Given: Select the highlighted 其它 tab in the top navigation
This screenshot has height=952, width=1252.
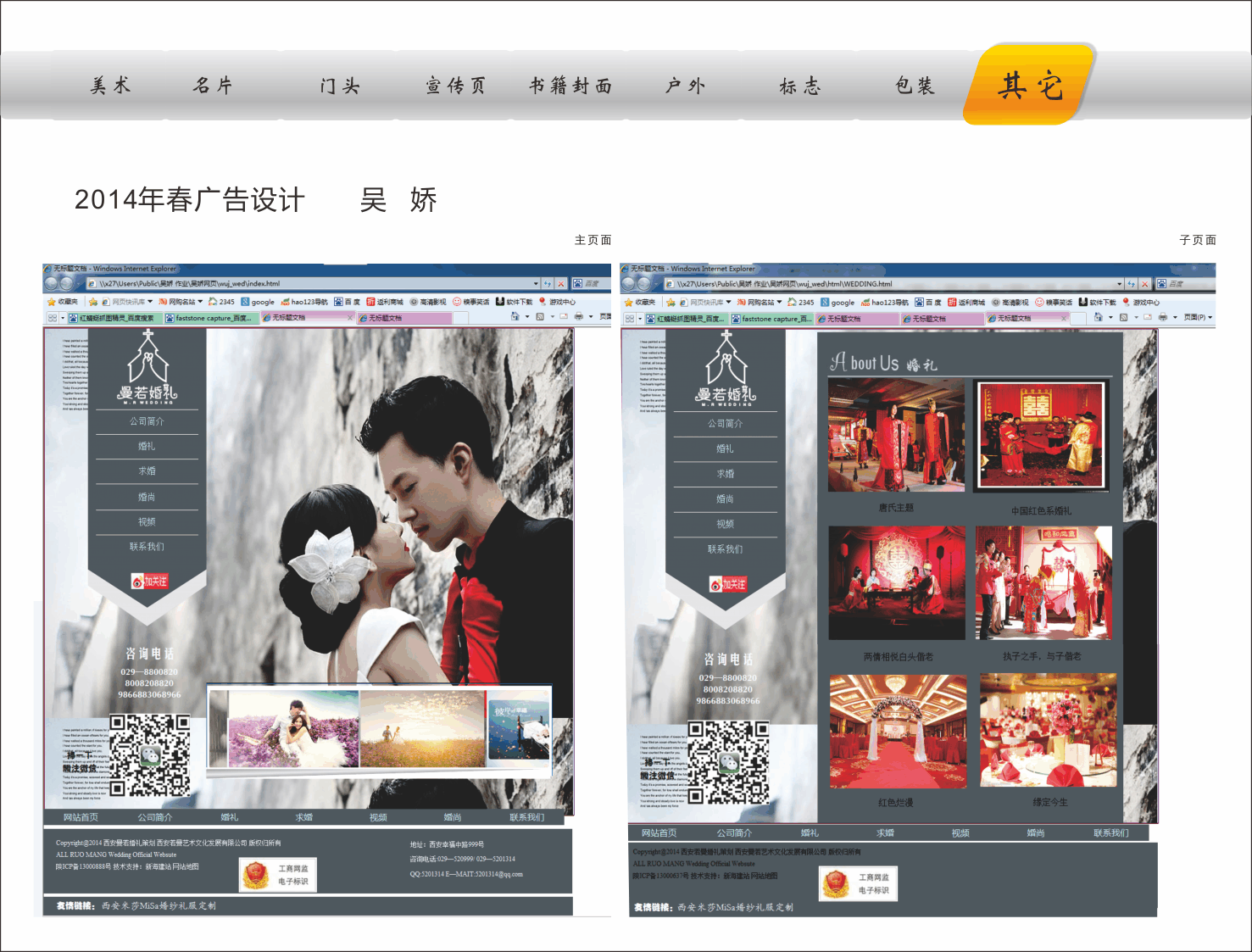Looking at the screenshot, I should 1029,86.
